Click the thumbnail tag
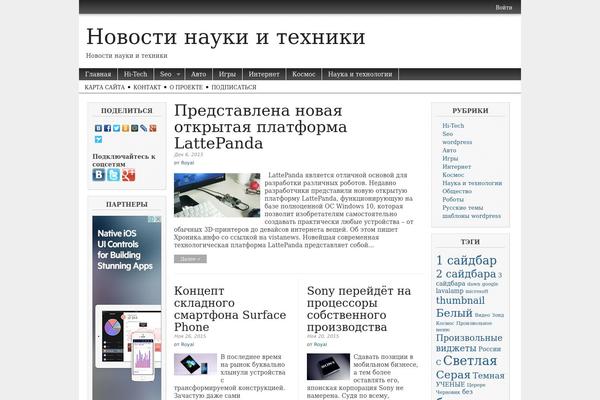 pyautogui.click(x=460, y=301)
